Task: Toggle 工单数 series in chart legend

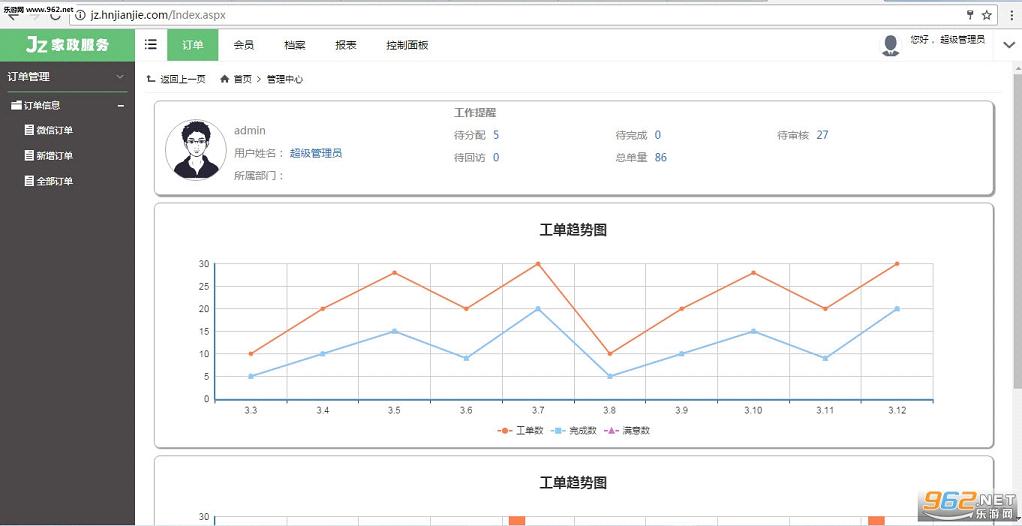Action: tap(520, 430)
